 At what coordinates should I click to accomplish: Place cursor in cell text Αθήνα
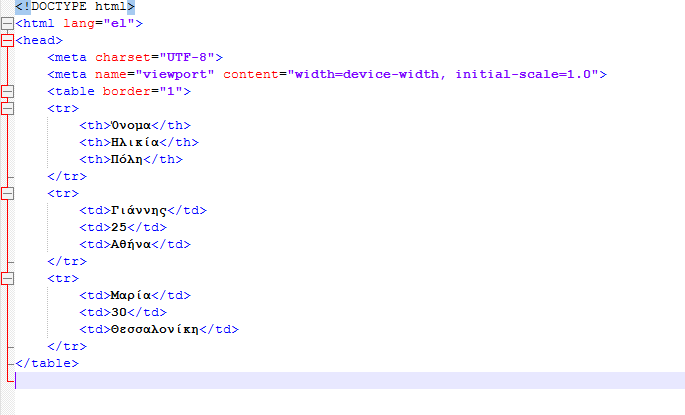click(131, 245)
